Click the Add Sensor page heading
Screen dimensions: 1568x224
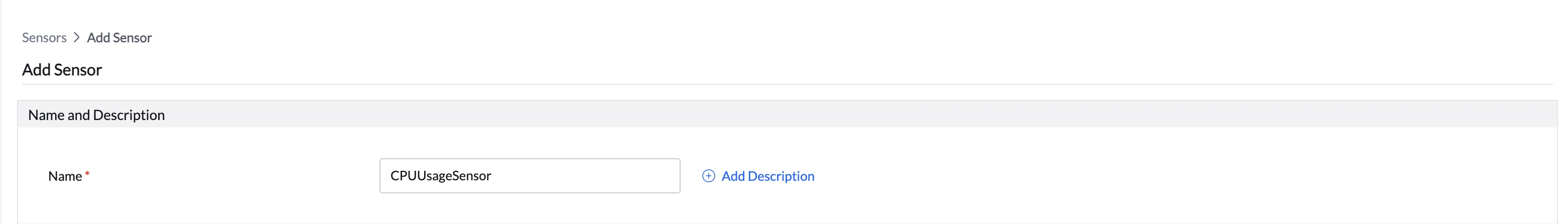coord(62,70)
